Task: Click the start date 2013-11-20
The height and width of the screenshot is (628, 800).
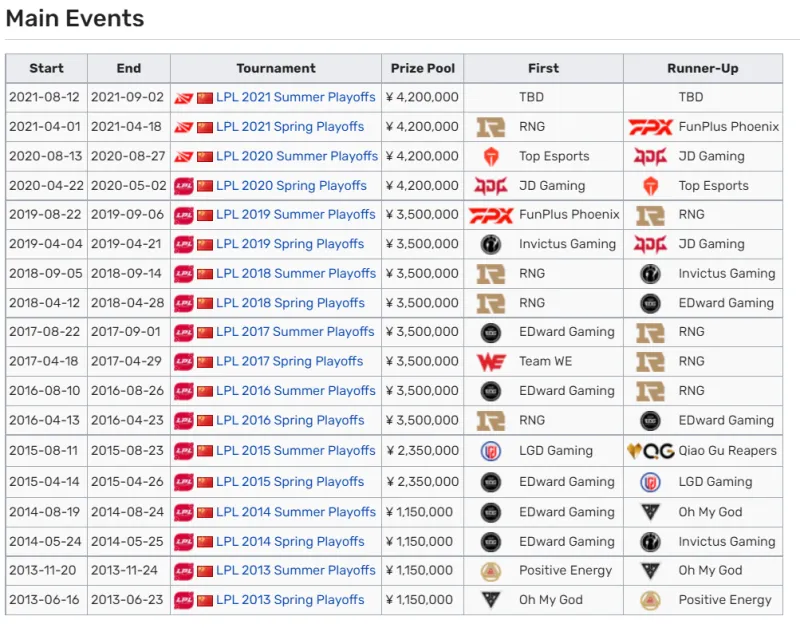Action: [x=42, y=570]
